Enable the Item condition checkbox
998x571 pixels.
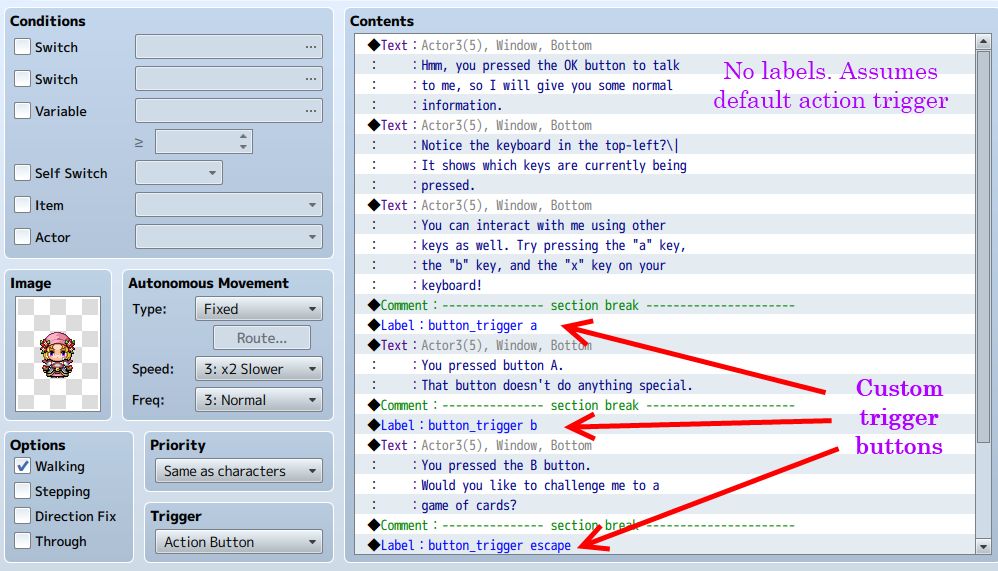22,204
